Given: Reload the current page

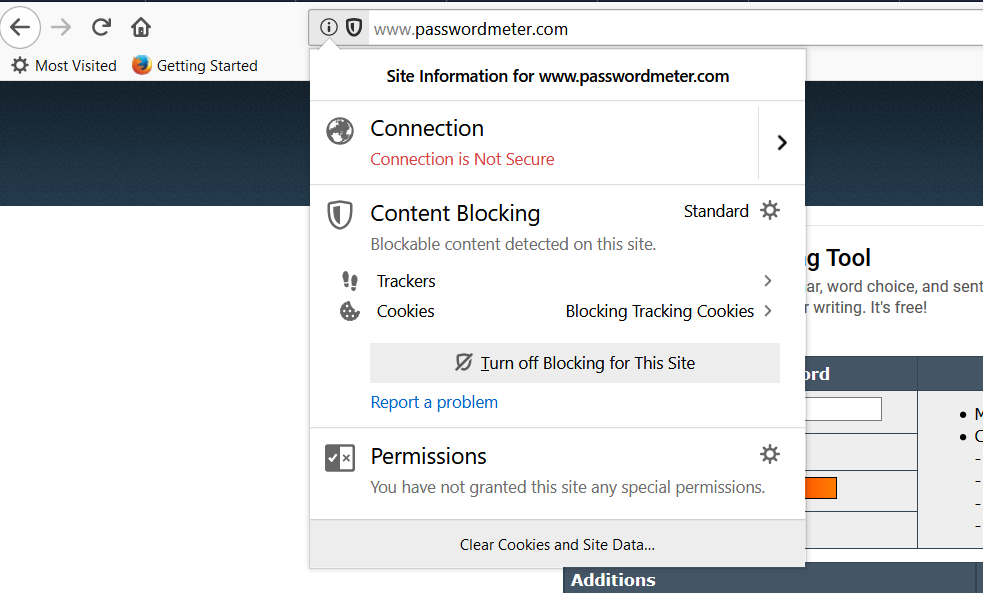Looking at the screenshot, I should coord(101,27).
